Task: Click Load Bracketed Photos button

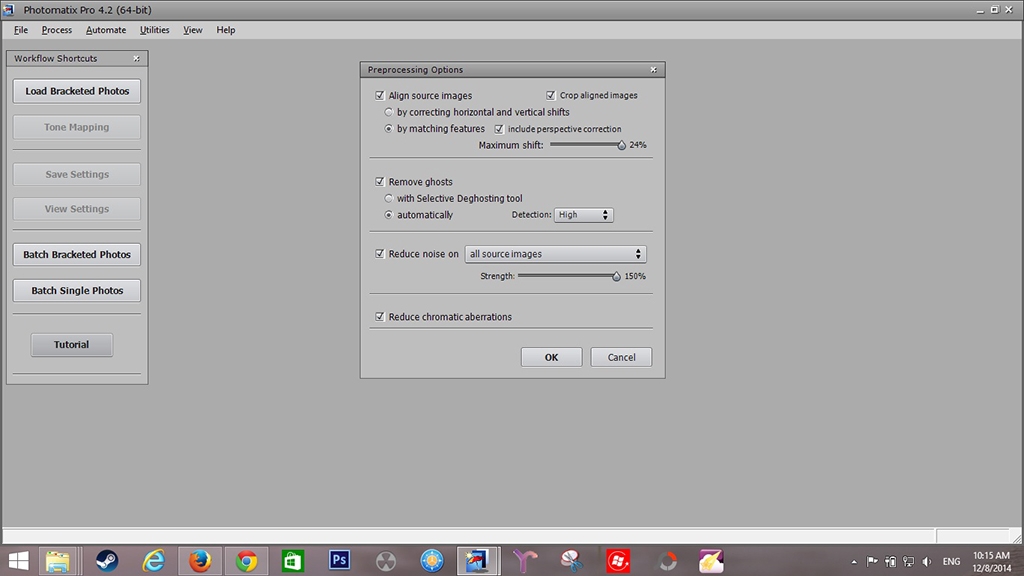Action: click(77, 91)
